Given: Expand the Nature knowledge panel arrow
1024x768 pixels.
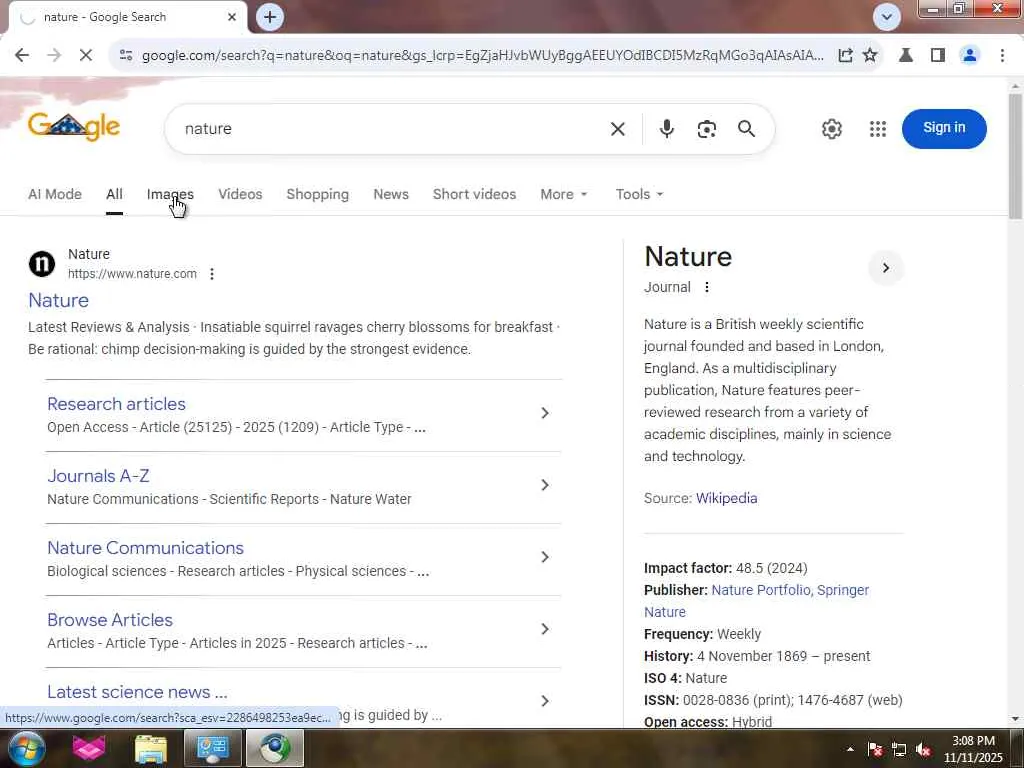Looking at the screenshot, I should click(x=886, y=268).
